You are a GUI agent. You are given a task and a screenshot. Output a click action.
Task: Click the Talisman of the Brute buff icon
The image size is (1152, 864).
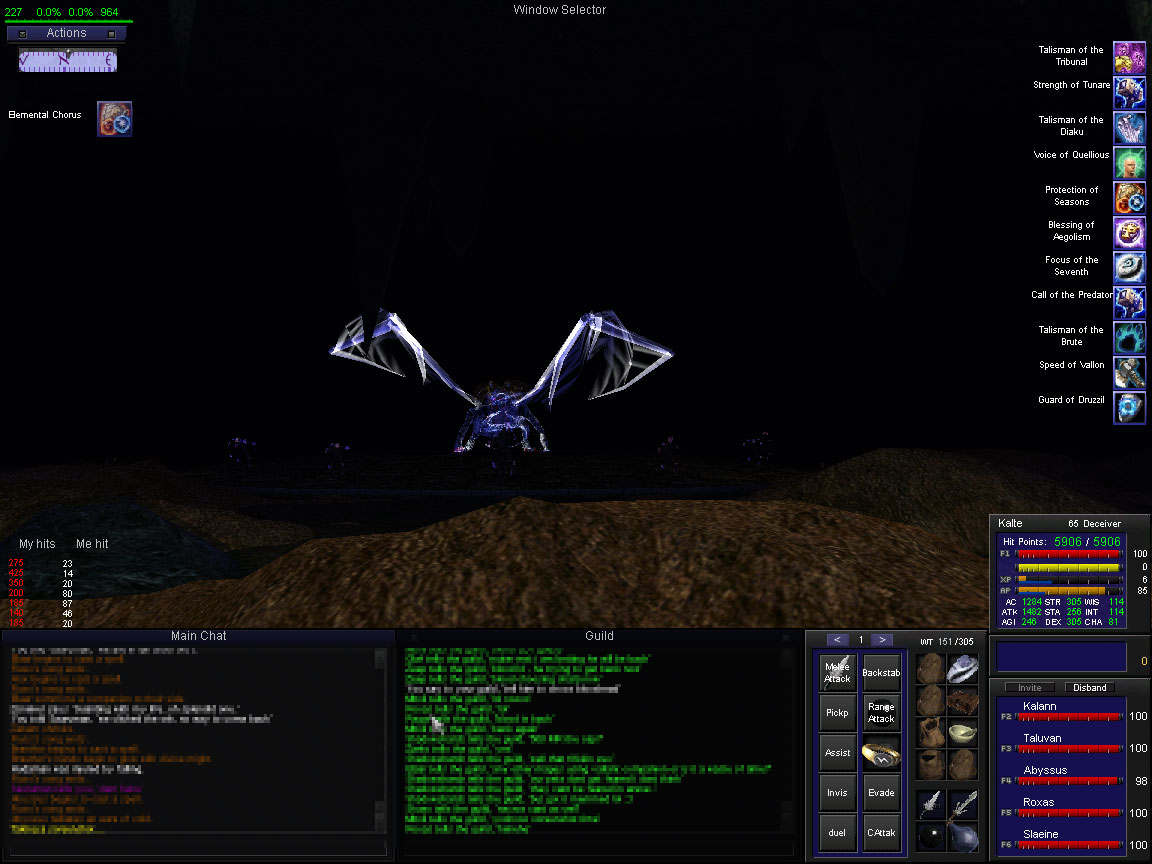(x=1129, y=337)
